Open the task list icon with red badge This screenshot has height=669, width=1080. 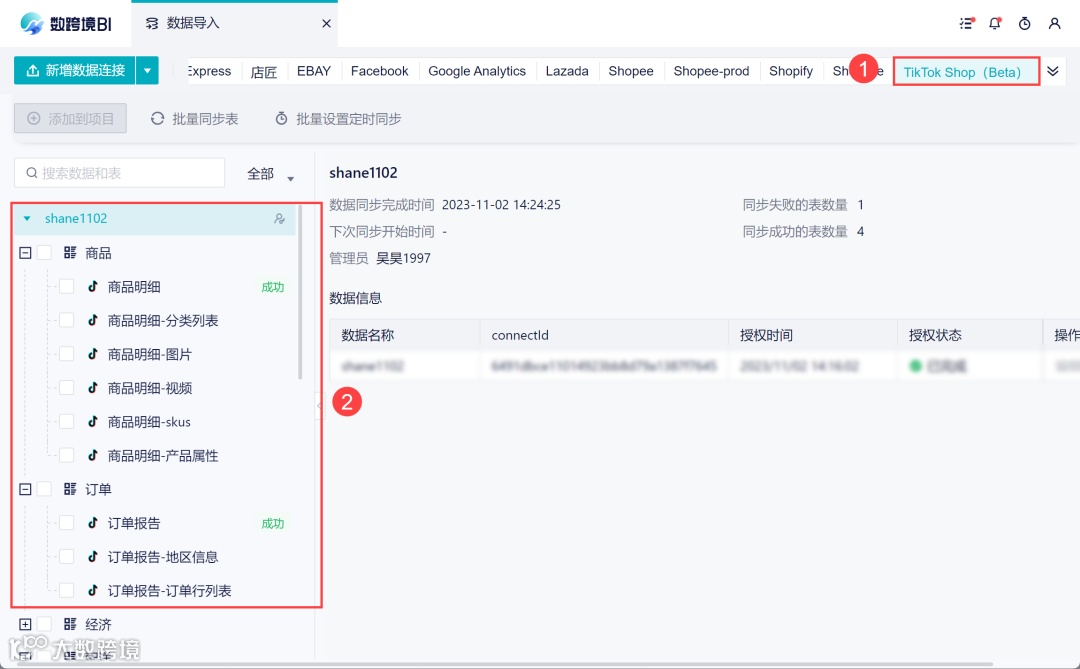pyautogui.click(x=966, y=23)
